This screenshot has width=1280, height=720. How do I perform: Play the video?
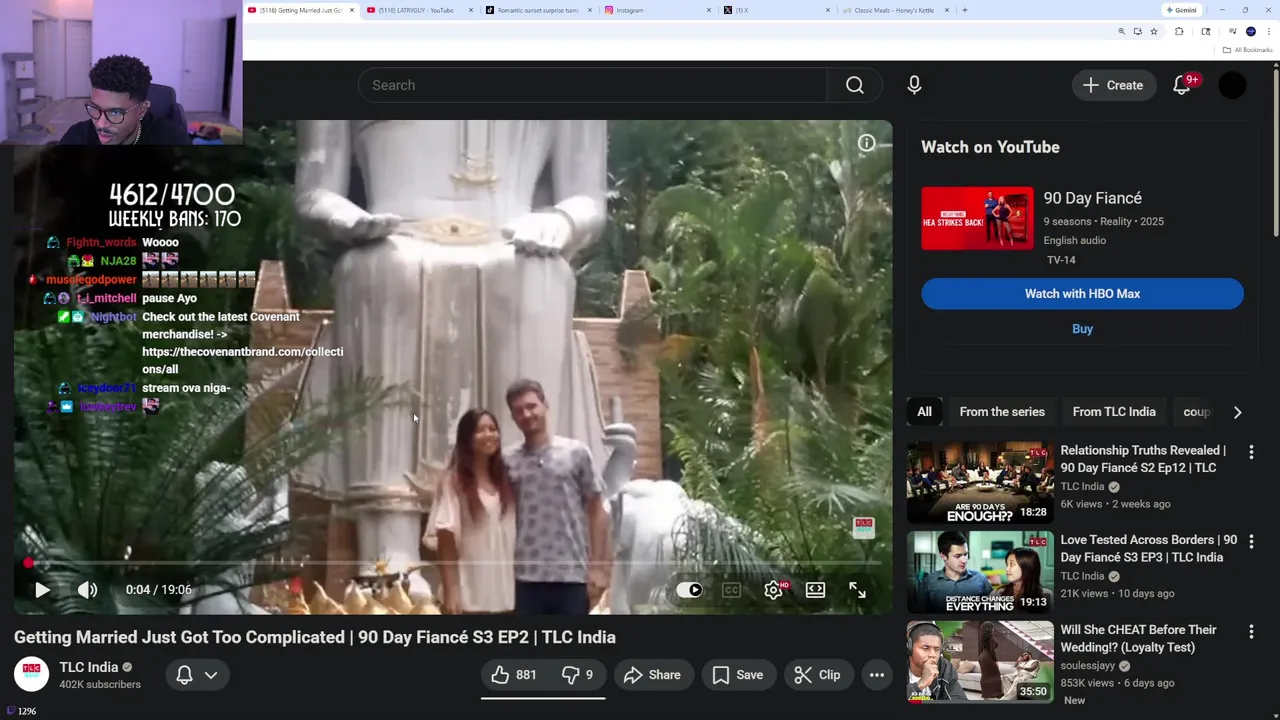tap(42, 590)
